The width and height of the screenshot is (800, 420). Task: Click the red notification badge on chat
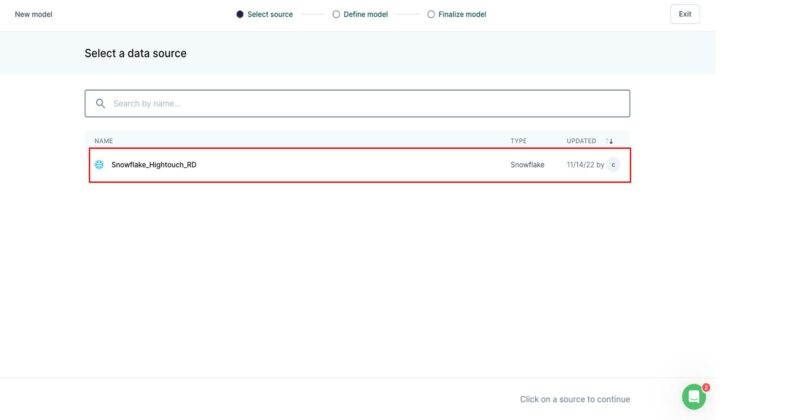[706, 387]
